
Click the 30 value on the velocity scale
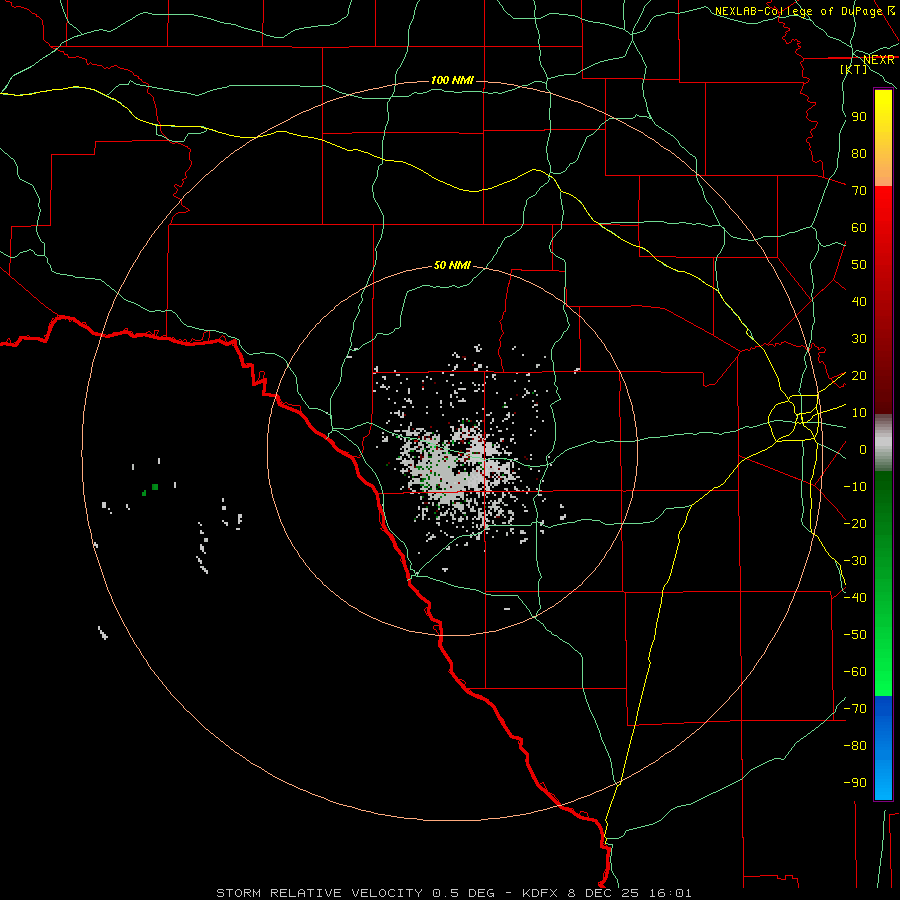(x=859, y=339)
